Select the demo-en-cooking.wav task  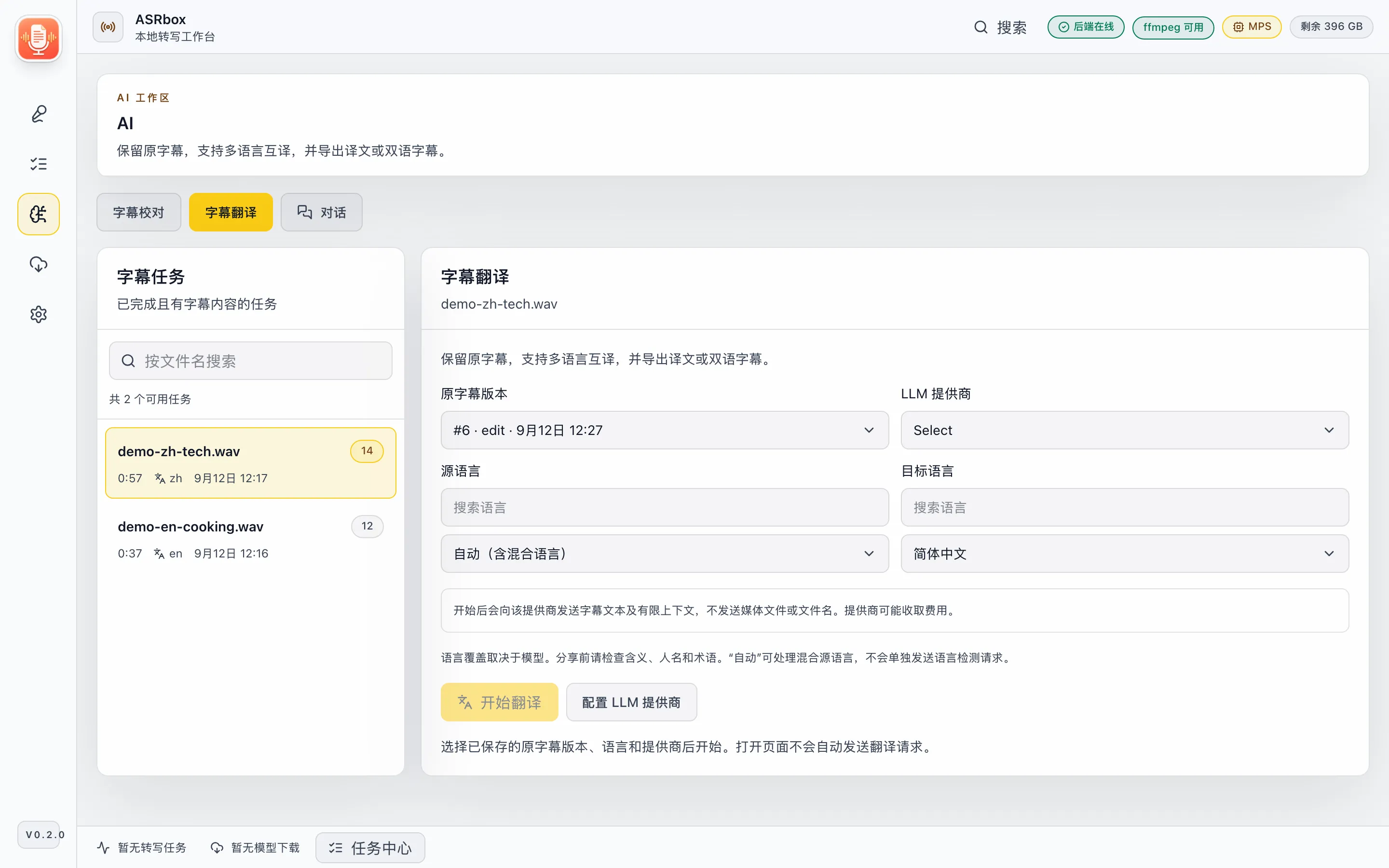point(251,539)
